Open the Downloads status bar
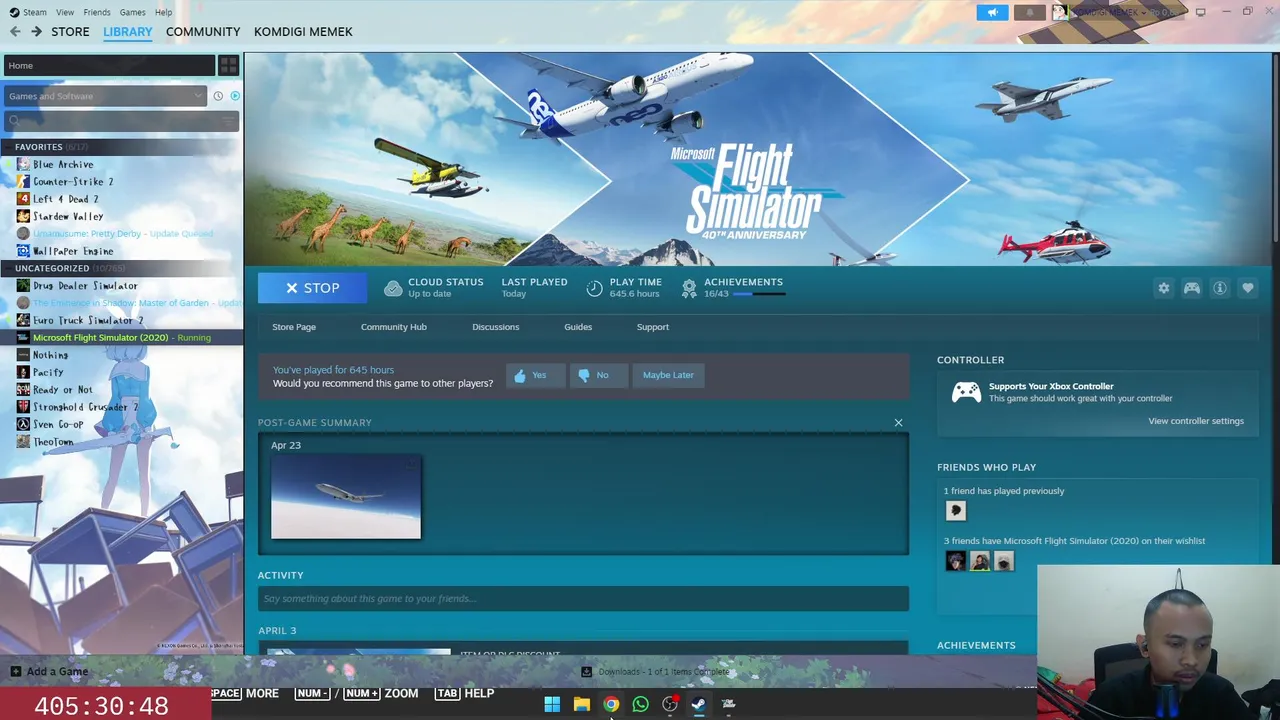1280x720 pixels. click(656, 672)
